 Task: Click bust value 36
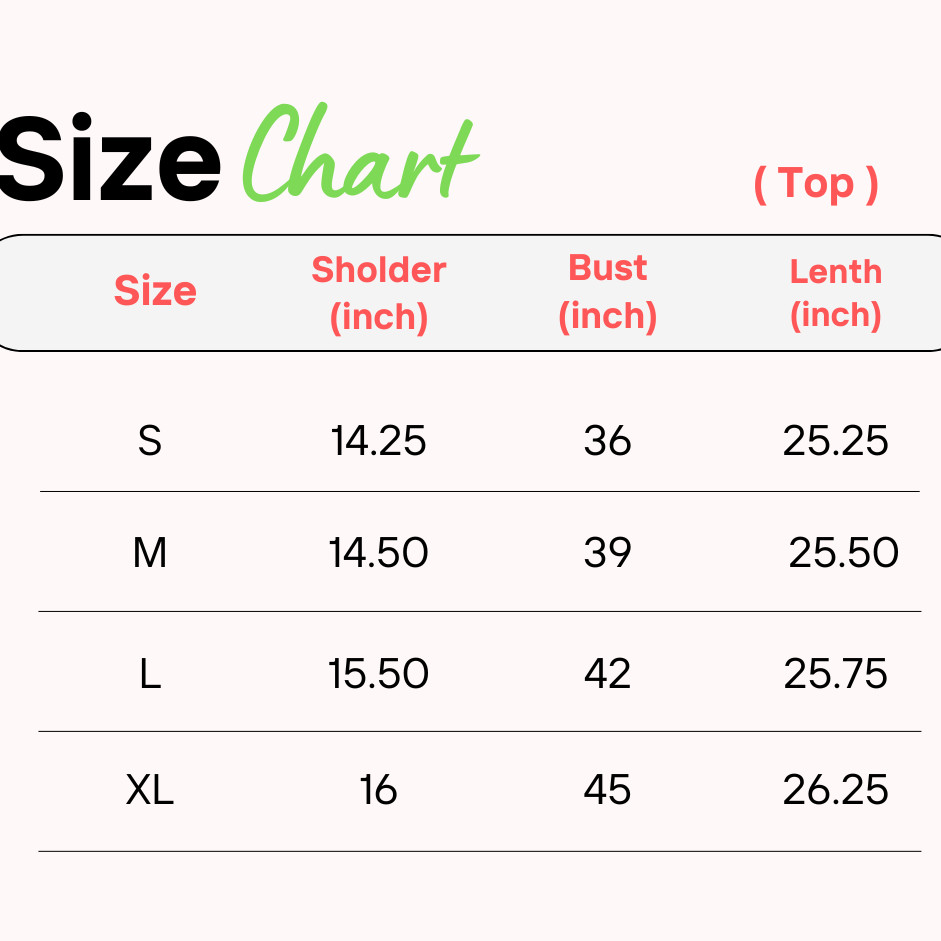(x=607, y=440)
